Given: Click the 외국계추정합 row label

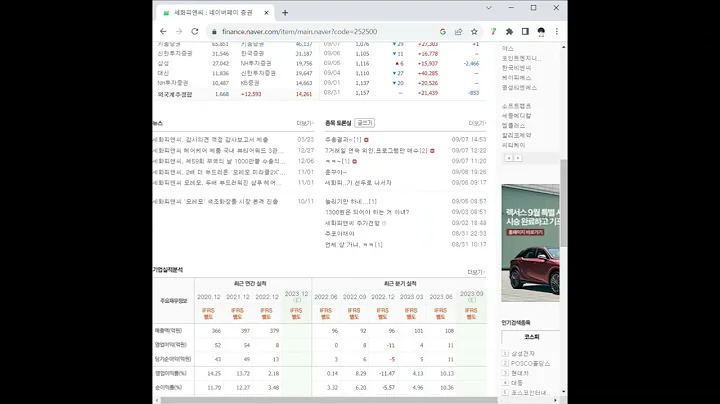Looking at the screenshot, I should coord(175,95).
